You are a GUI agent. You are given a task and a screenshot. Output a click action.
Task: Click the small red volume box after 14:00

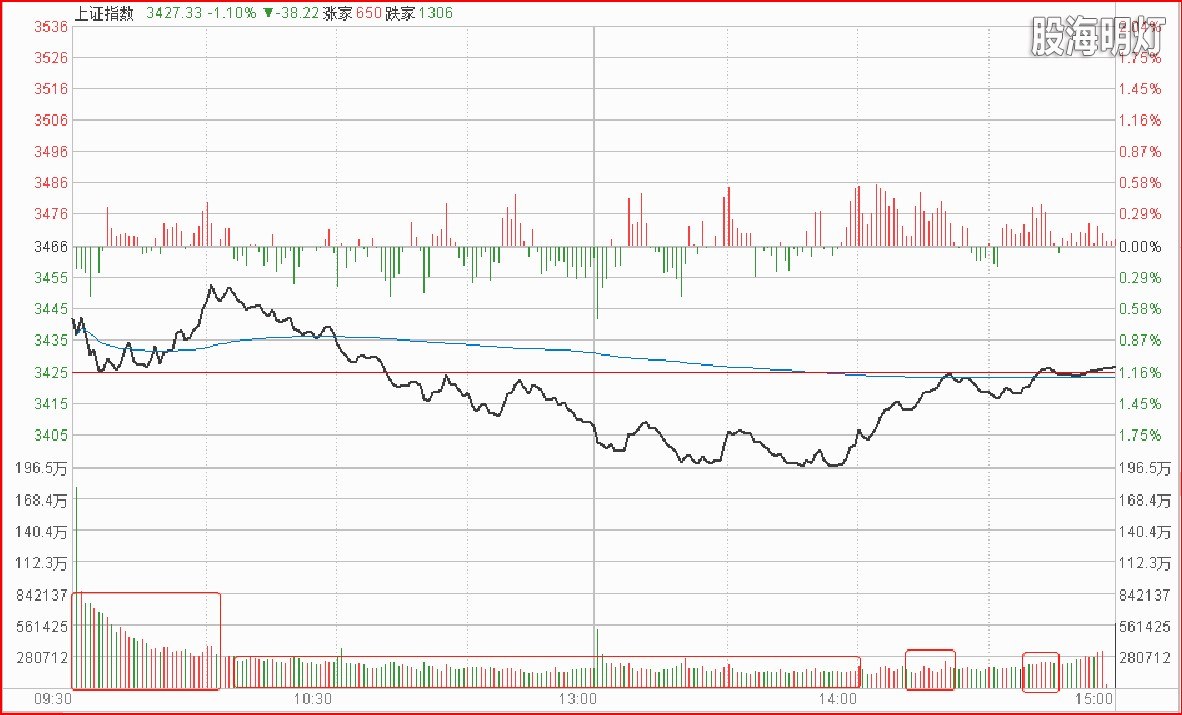[x=930, y=669]
